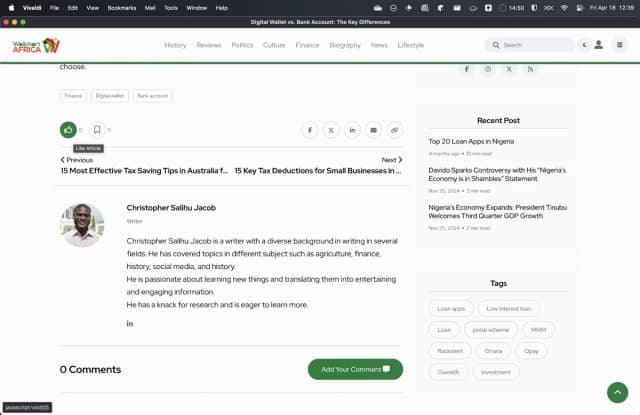The height and width of the screenshot is (415, 640).
Task: Open the Bookmarks menu in macOS menu bar
Action: (x=121, y=7)
